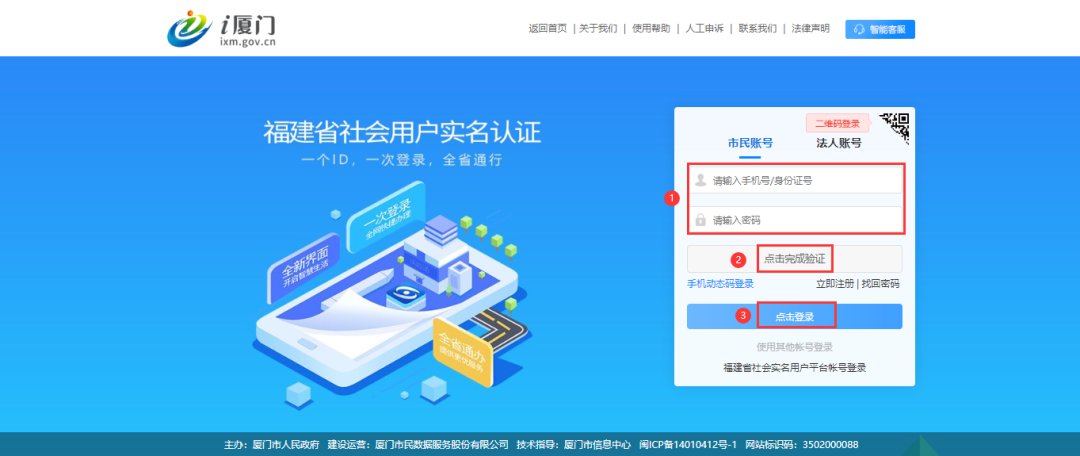
Task: Open 使用帮助 in top navigation
Action: pos(651,29)
